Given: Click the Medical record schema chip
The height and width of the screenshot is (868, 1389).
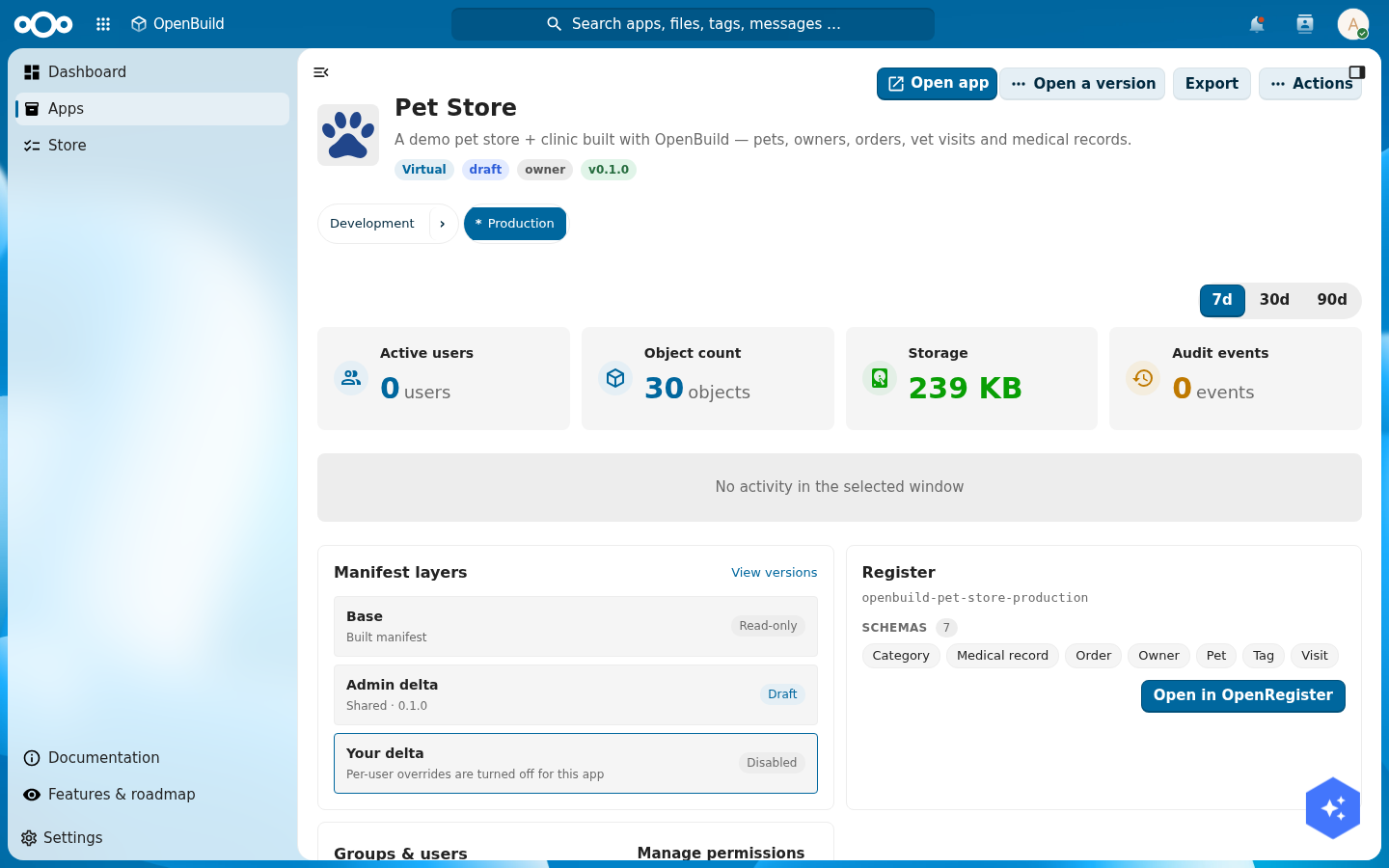Looking at the screenshot, I should [x=1002, y=656].
